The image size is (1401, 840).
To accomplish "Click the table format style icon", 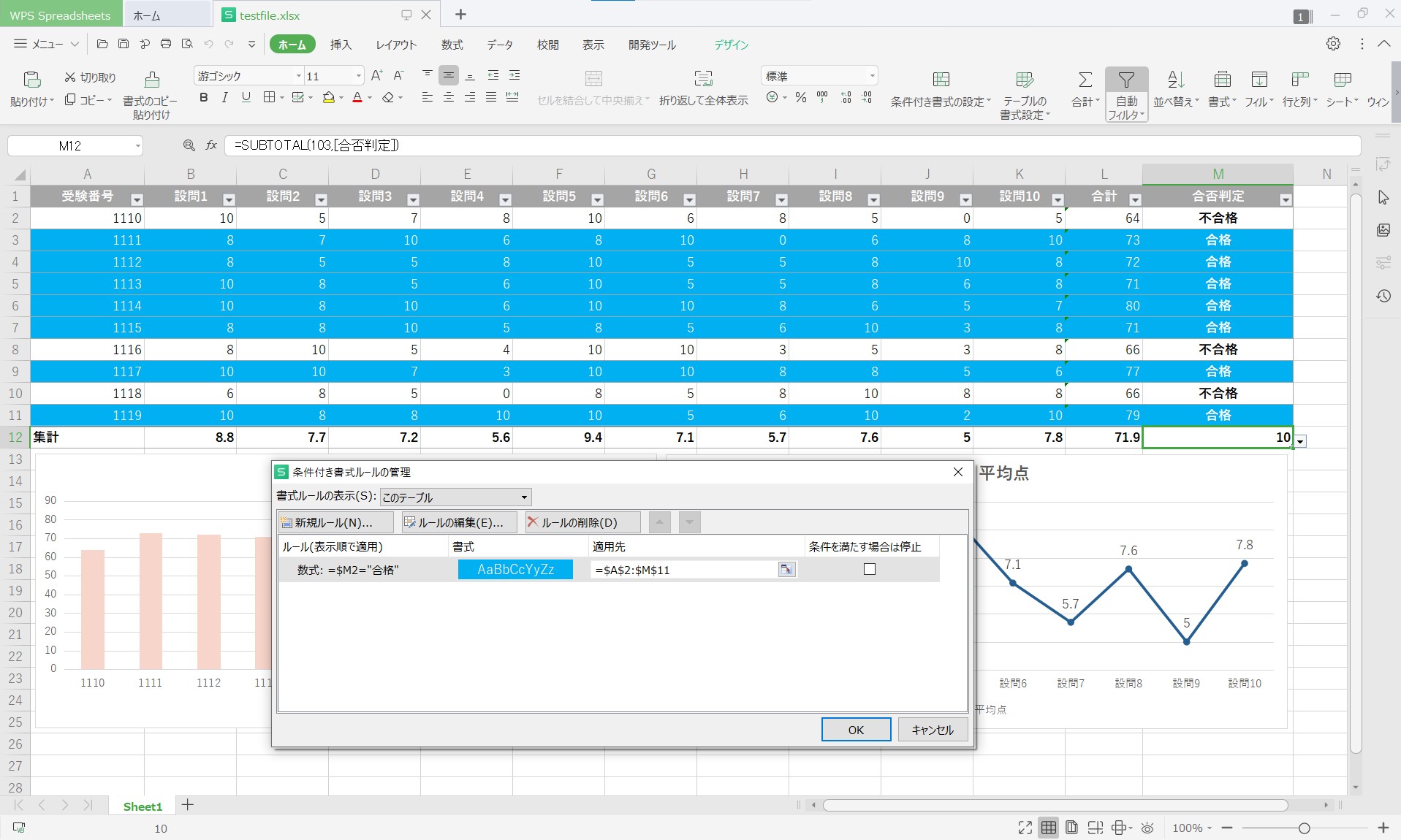I will [x=1025, y=80].
